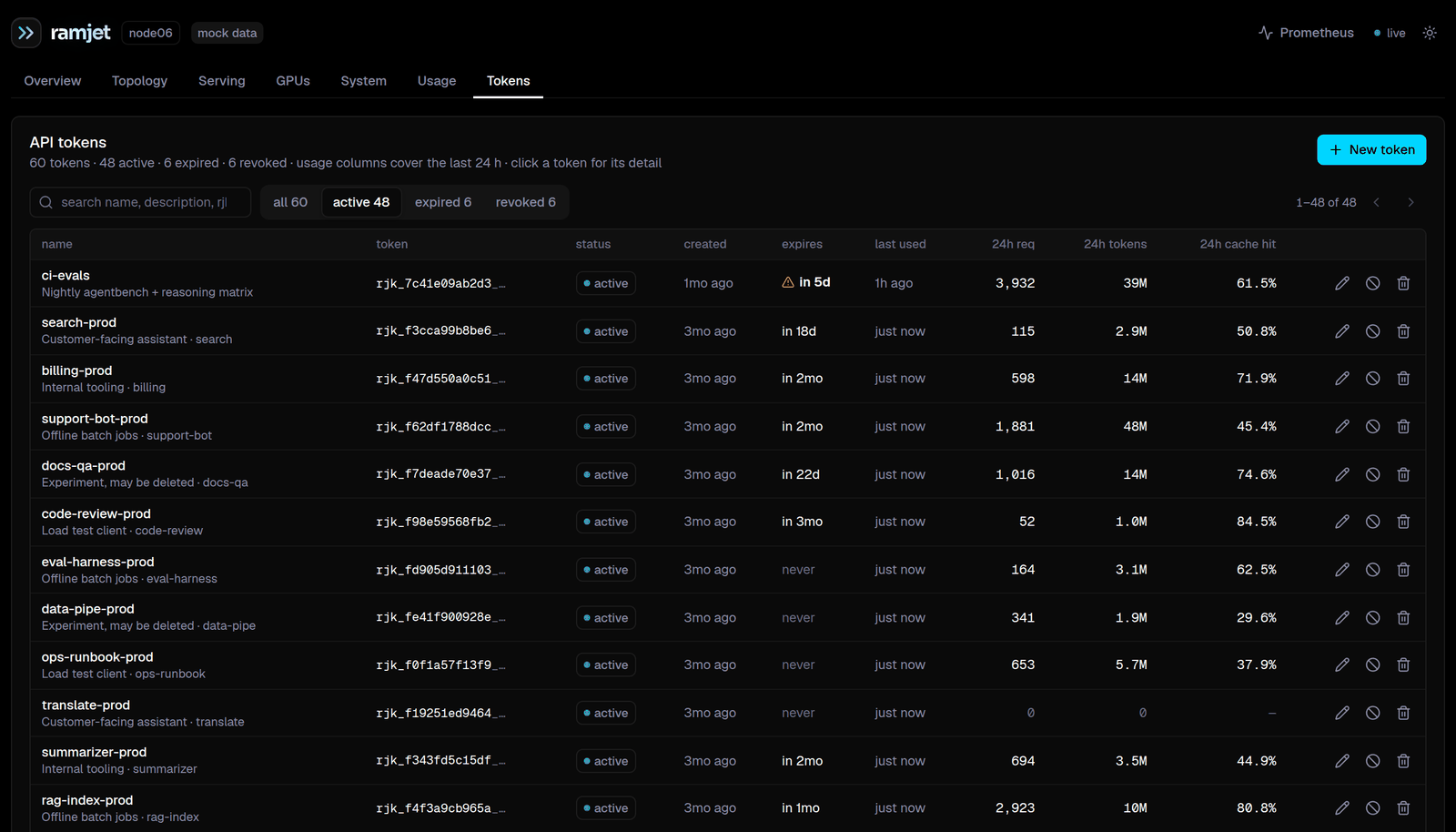The height and width of the screenshot is (832, 1456).
Task: Click the expires column header
Action: pos(802,244)
